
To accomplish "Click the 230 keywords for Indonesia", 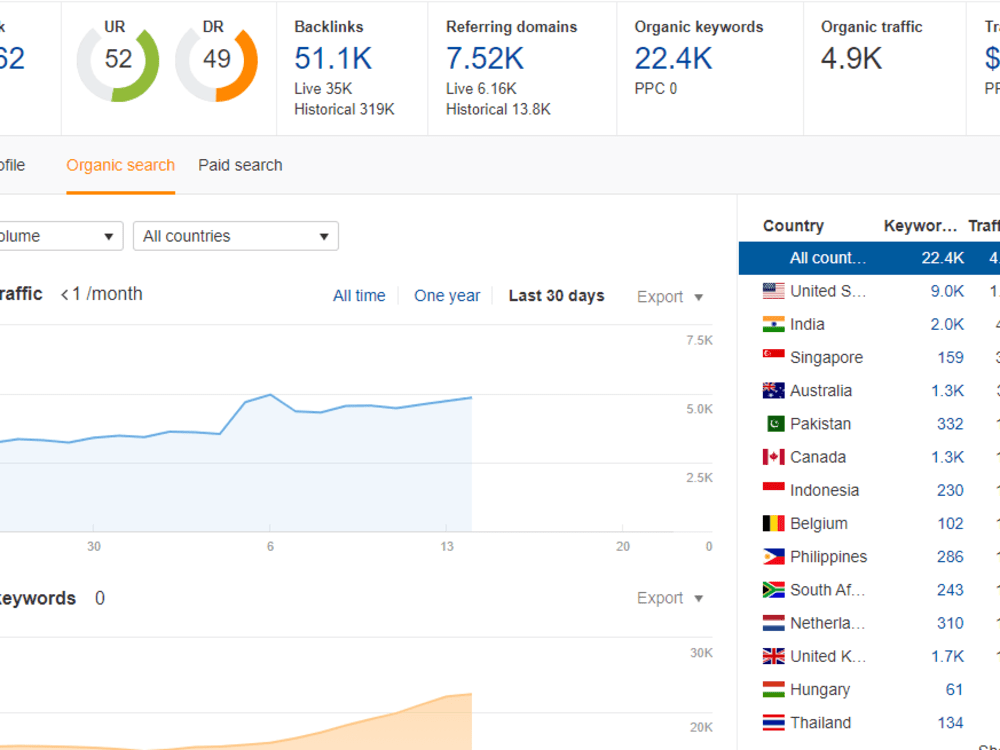I will click(950, 490).
